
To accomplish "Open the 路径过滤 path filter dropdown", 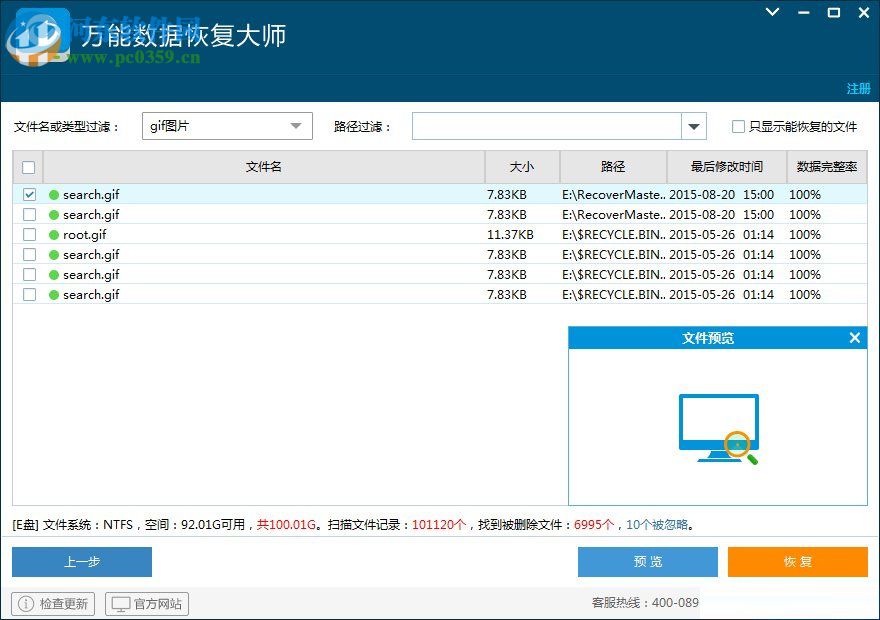I will (x=694, y=126).
